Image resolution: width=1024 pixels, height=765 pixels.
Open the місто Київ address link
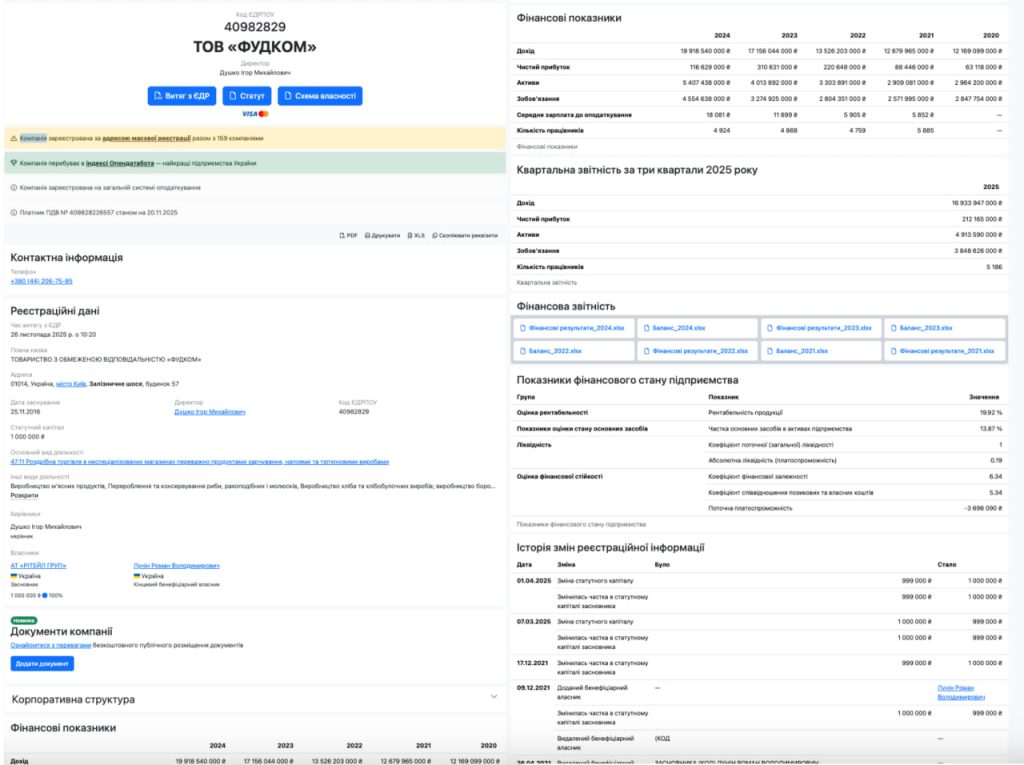coord(70,384)
